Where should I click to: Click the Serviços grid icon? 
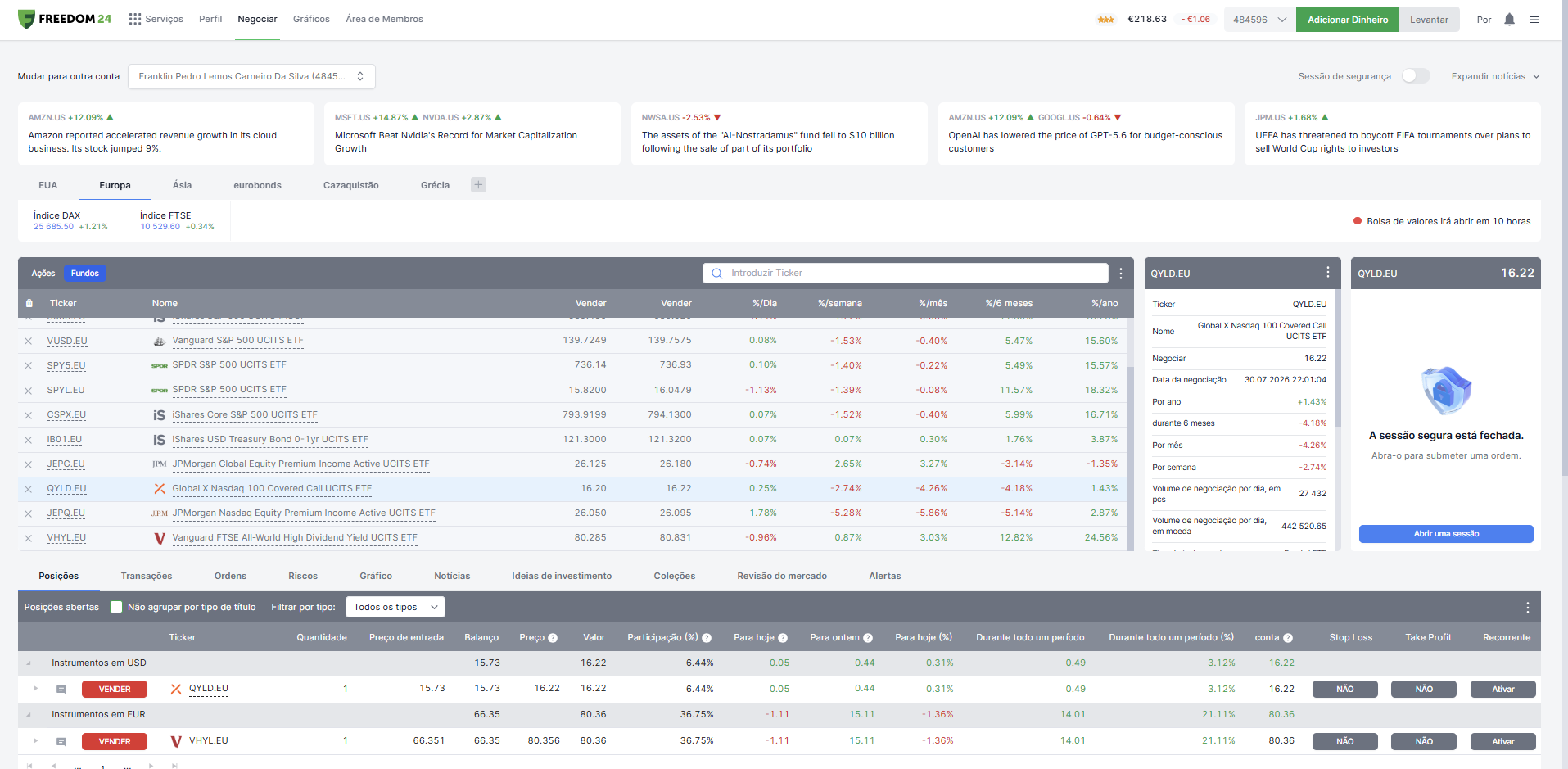pos(135,19)
